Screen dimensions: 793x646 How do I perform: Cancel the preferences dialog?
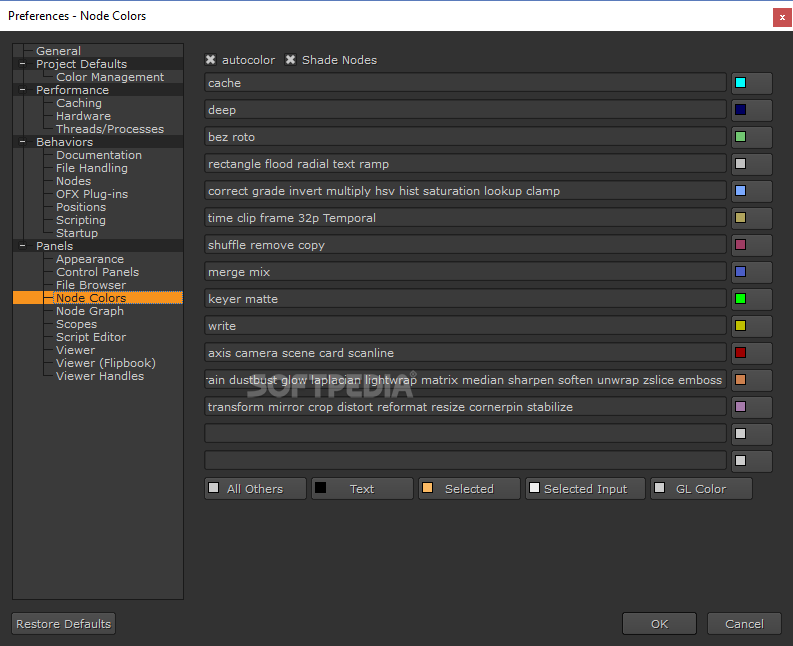click(x=744, y=624)
